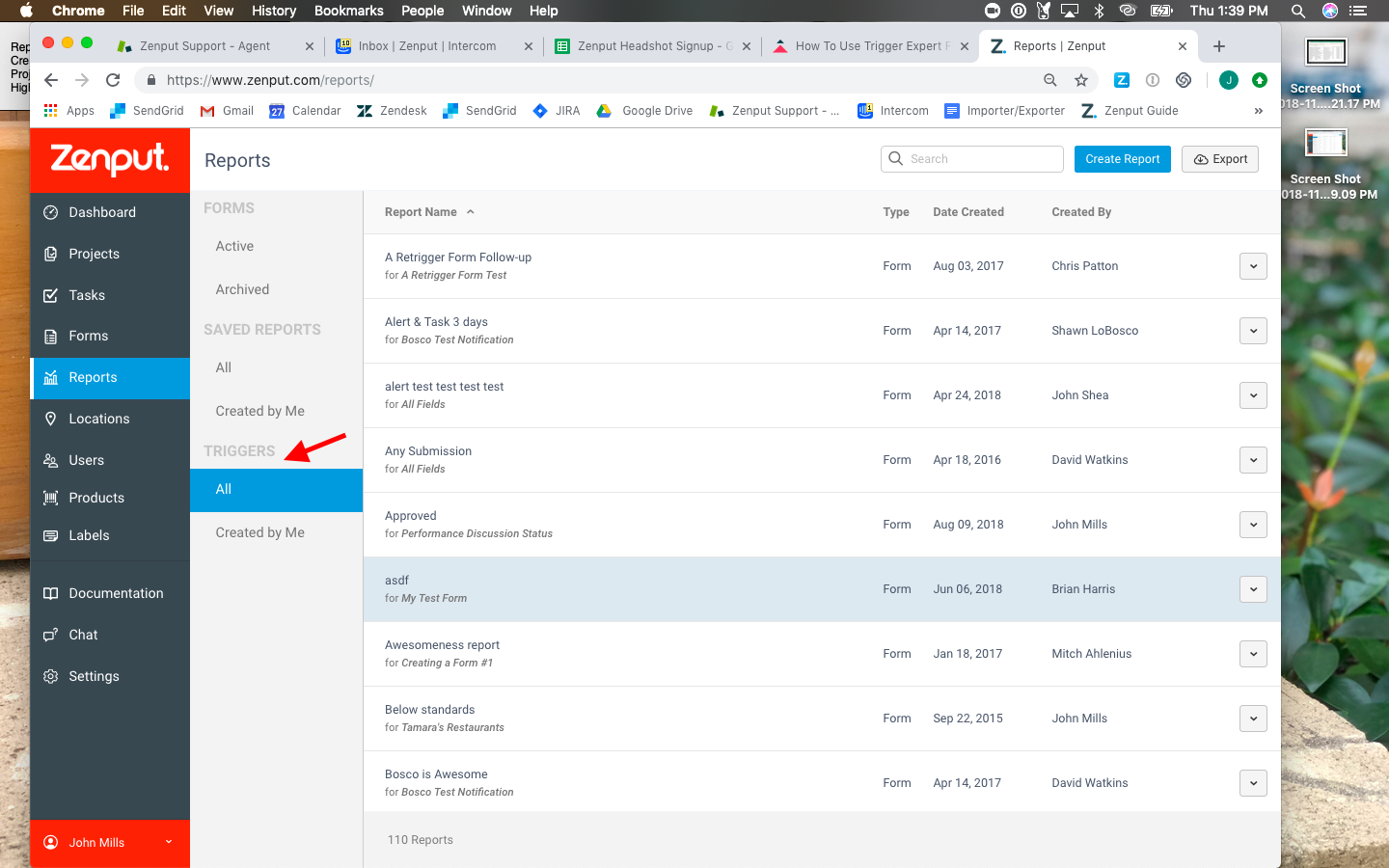Open the People menu

point(422,11)
